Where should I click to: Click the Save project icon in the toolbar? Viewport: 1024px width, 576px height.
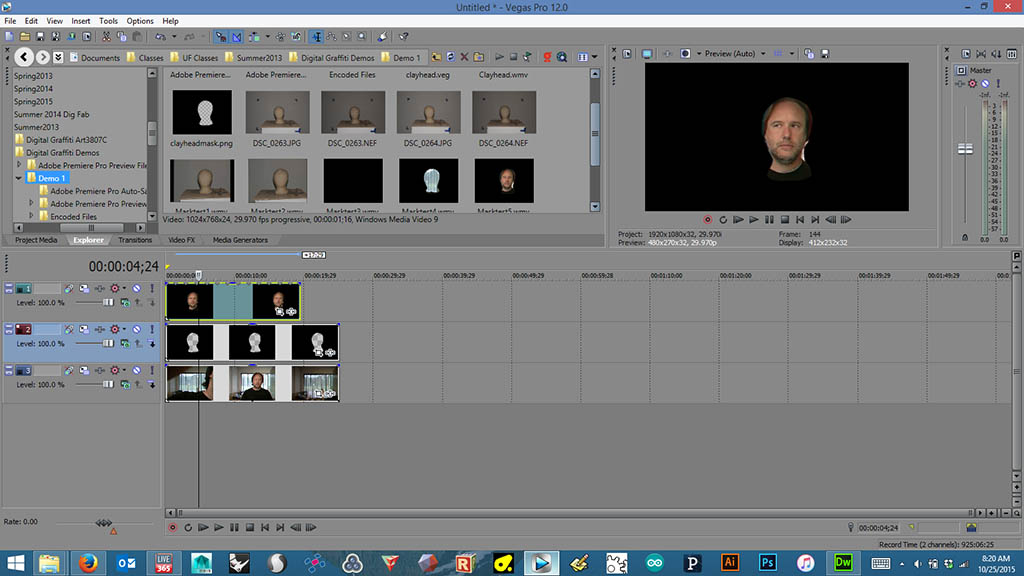[x=39, y=37]
